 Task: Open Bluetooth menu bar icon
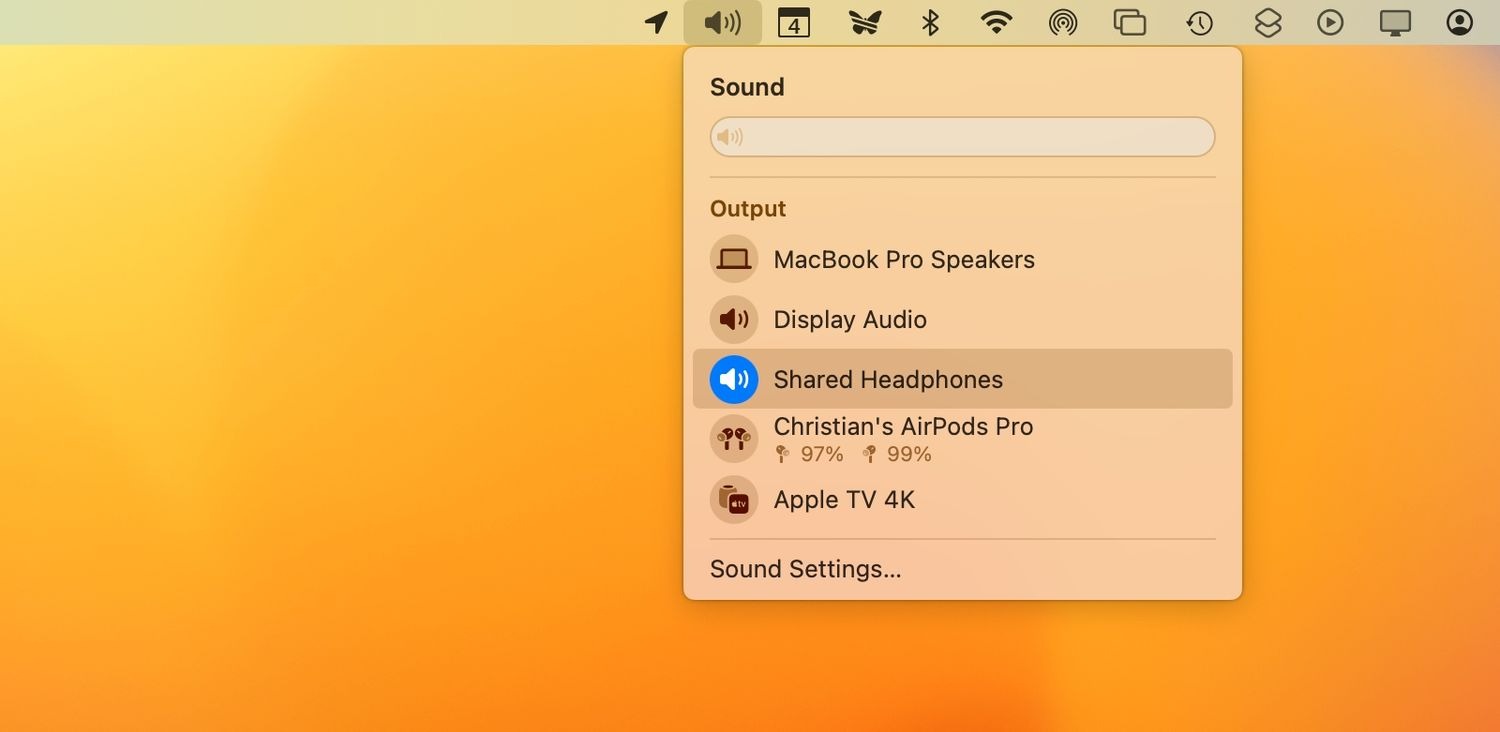tap(930, 22)
